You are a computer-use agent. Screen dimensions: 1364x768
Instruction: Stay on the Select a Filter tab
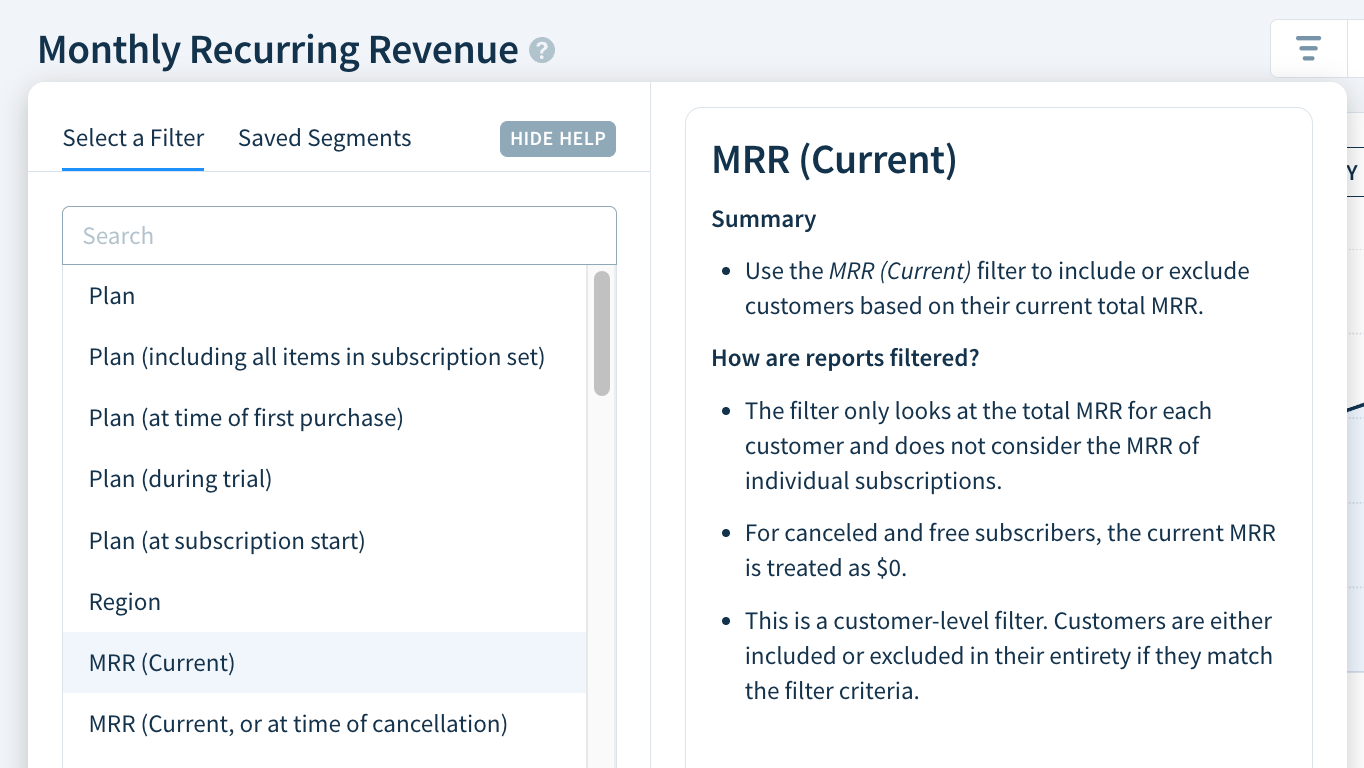pos(133,138)
